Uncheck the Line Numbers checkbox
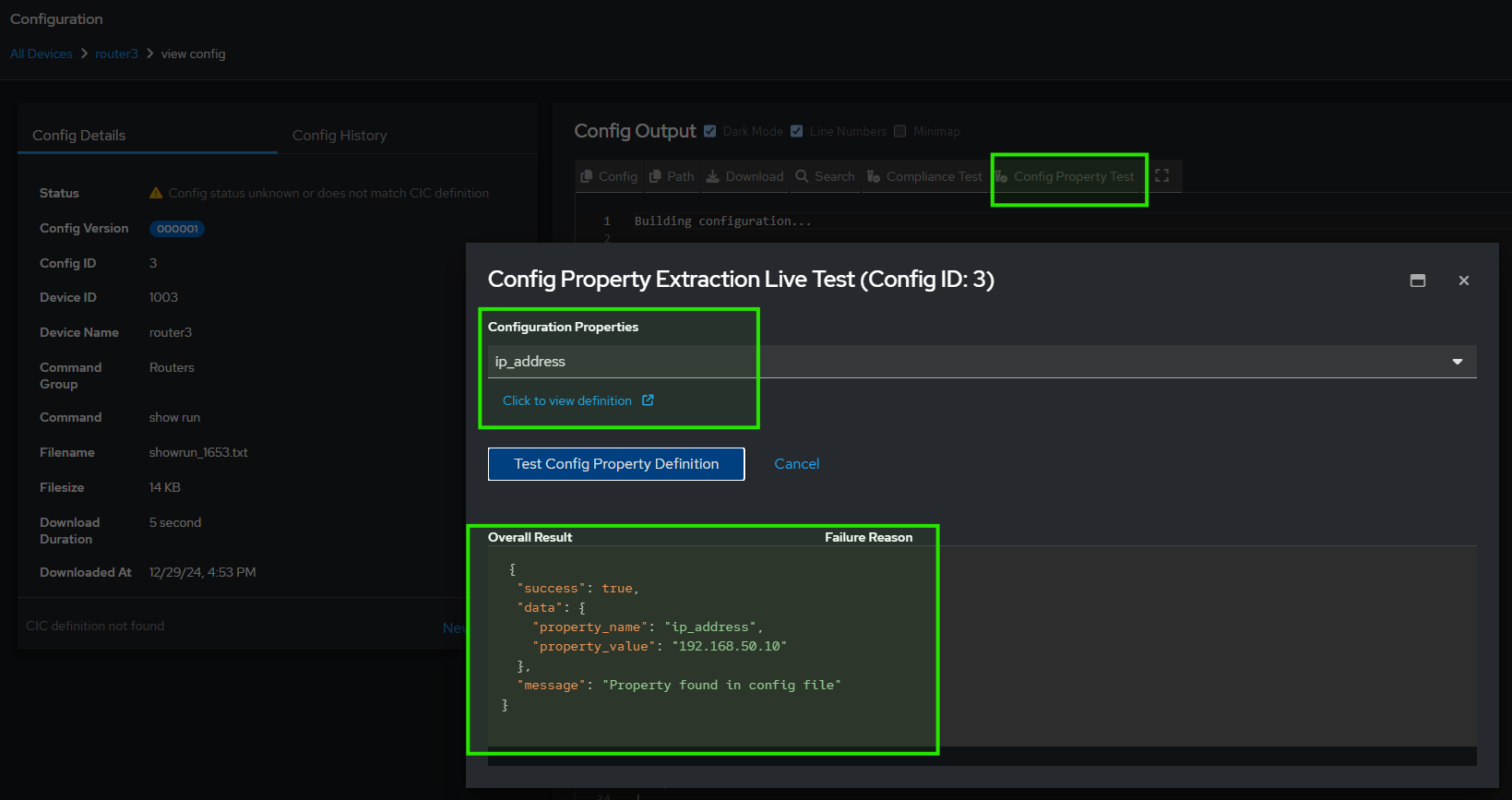Image resolution: width=1512 pixels, height=800 pixels. coord(797,131)
